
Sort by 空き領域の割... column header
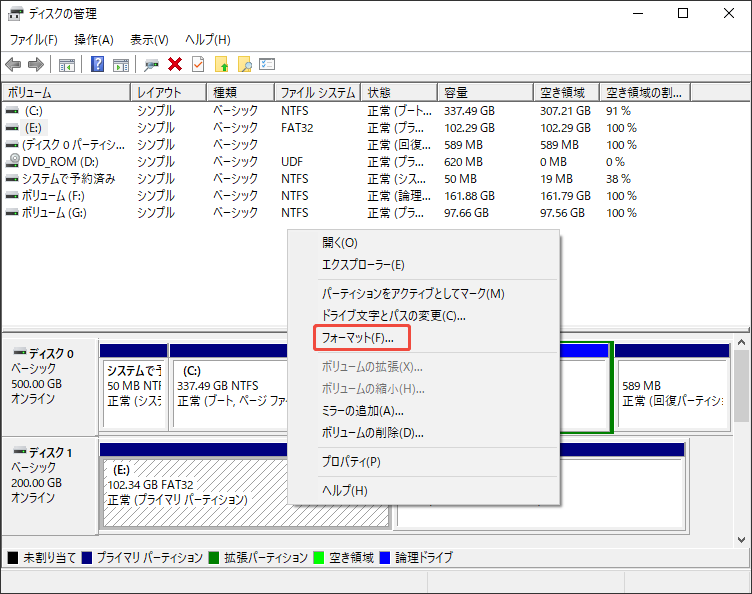(x=646, y=93)
